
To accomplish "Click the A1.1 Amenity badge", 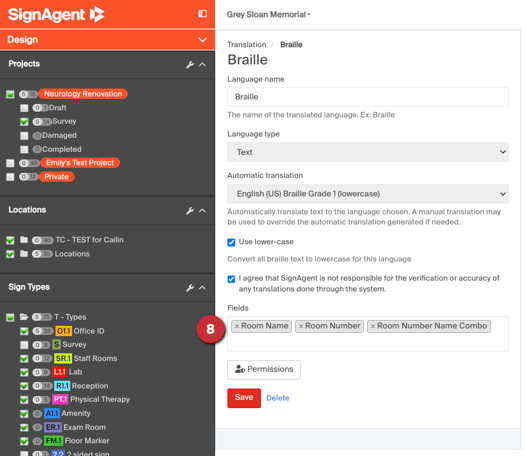I will tap(52, 413).
